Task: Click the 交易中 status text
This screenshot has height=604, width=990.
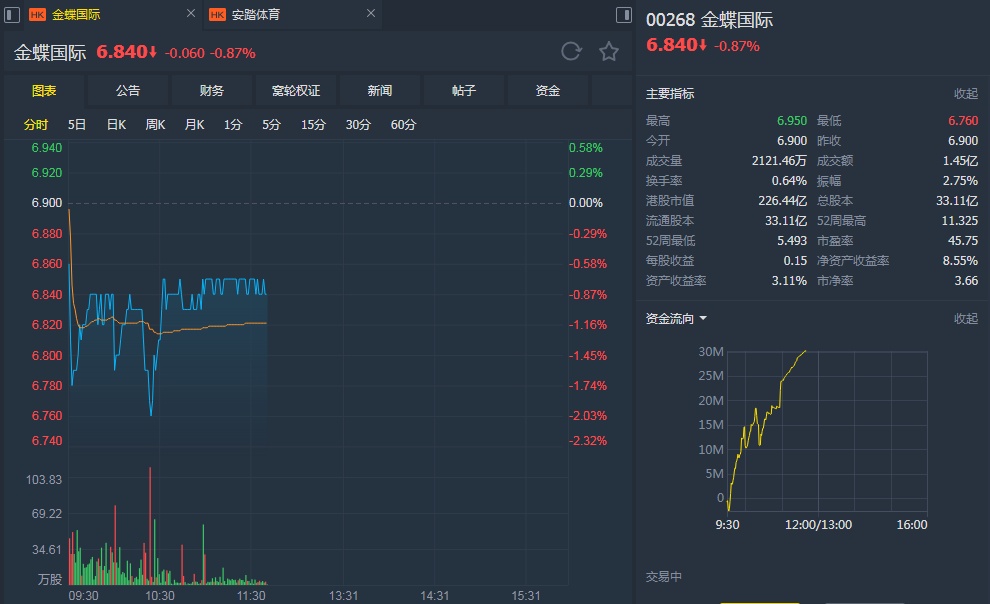Action: pos(664,576)
